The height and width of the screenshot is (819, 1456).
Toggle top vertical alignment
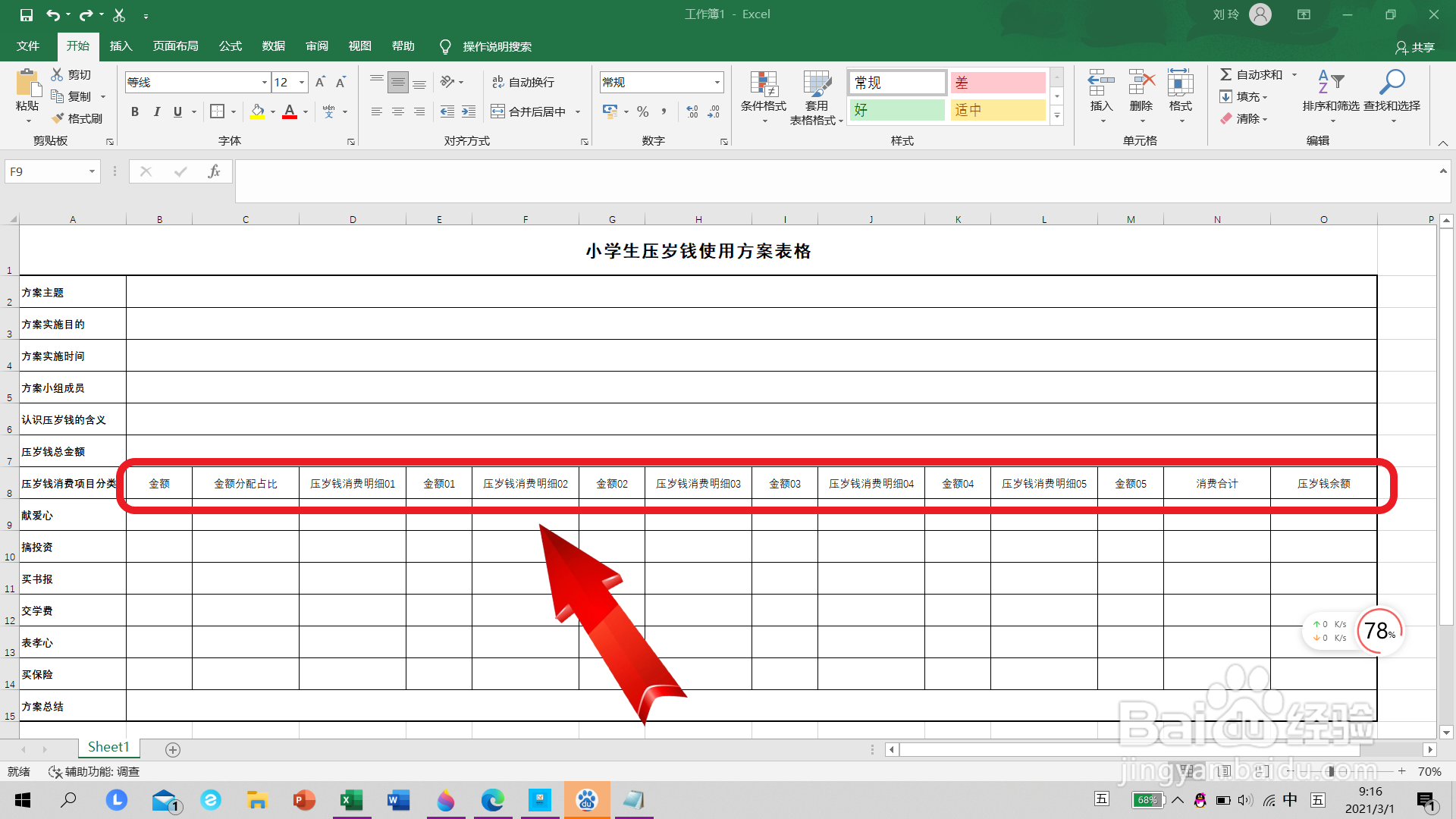(377, 82)
